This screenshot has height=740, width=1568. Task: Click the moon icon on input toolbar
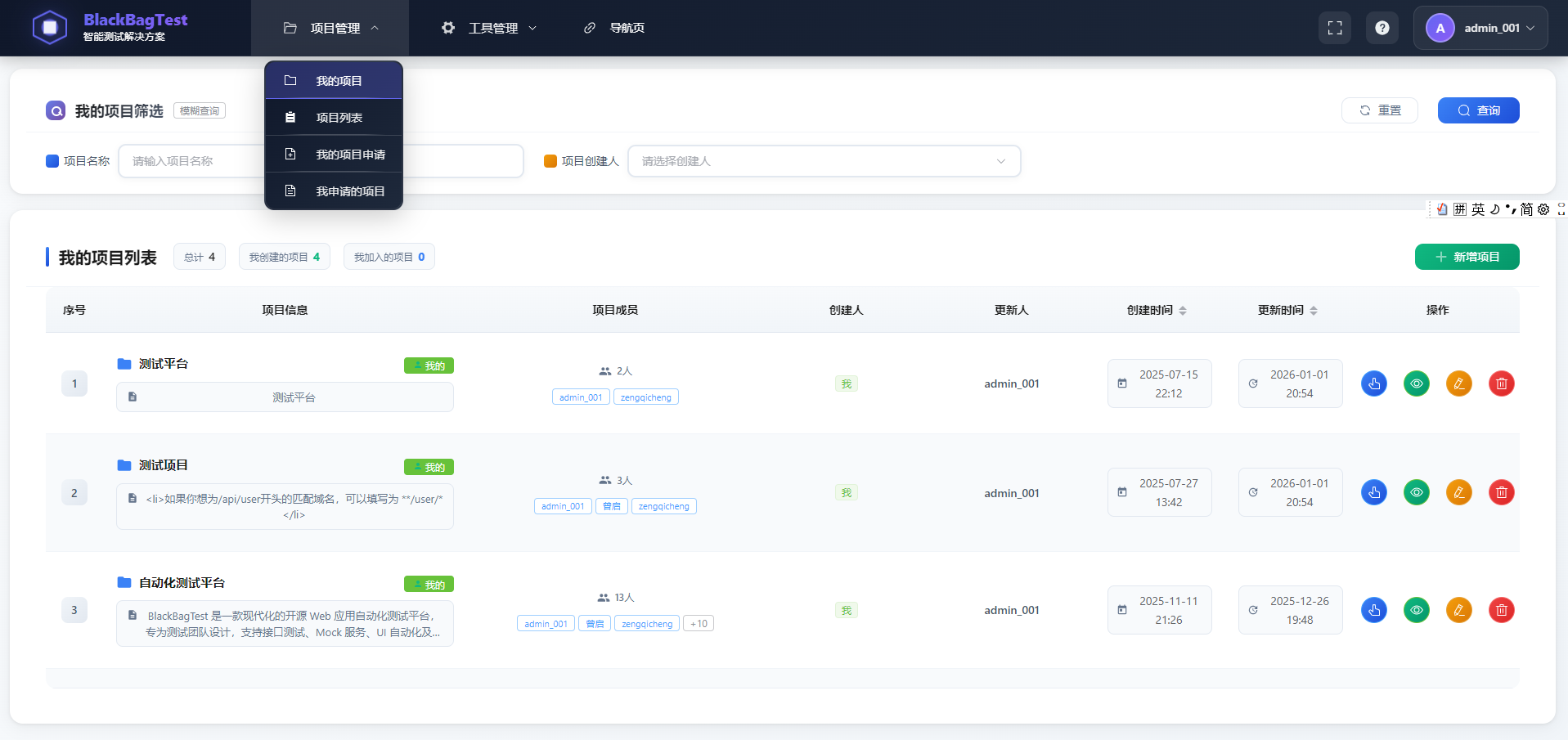pyautogui.click(x=1494, y=209)
